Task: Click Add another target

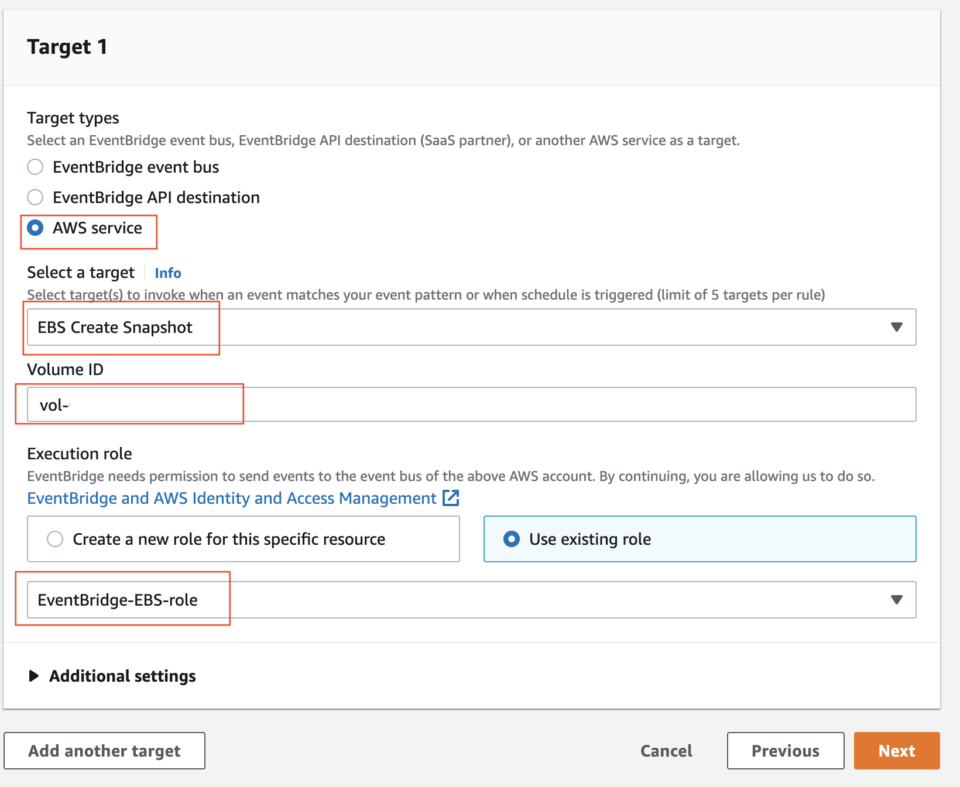Action: tap(104, 750)
